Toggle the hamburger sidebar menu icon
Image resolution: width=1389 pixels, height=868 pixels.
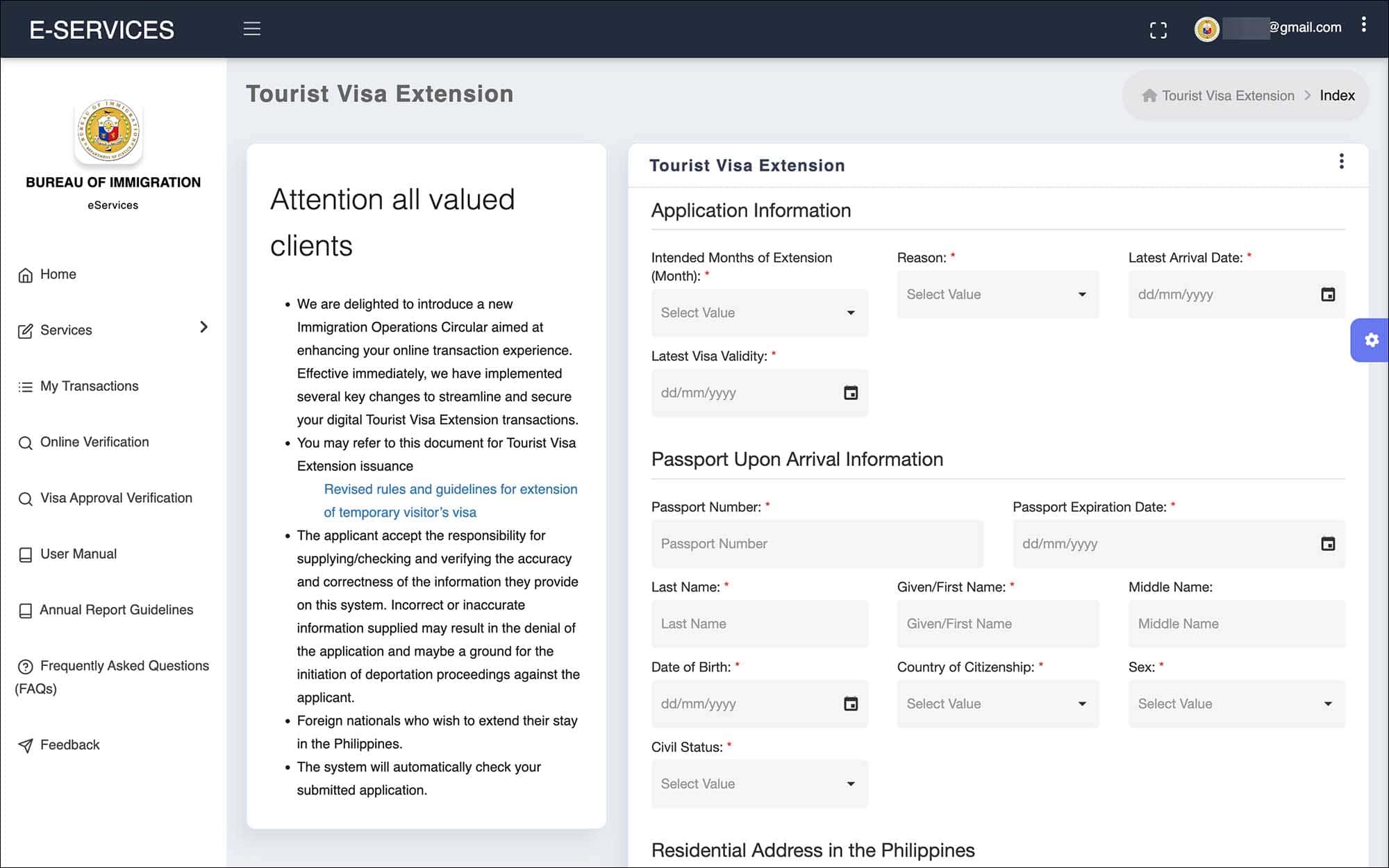point(251,28)
